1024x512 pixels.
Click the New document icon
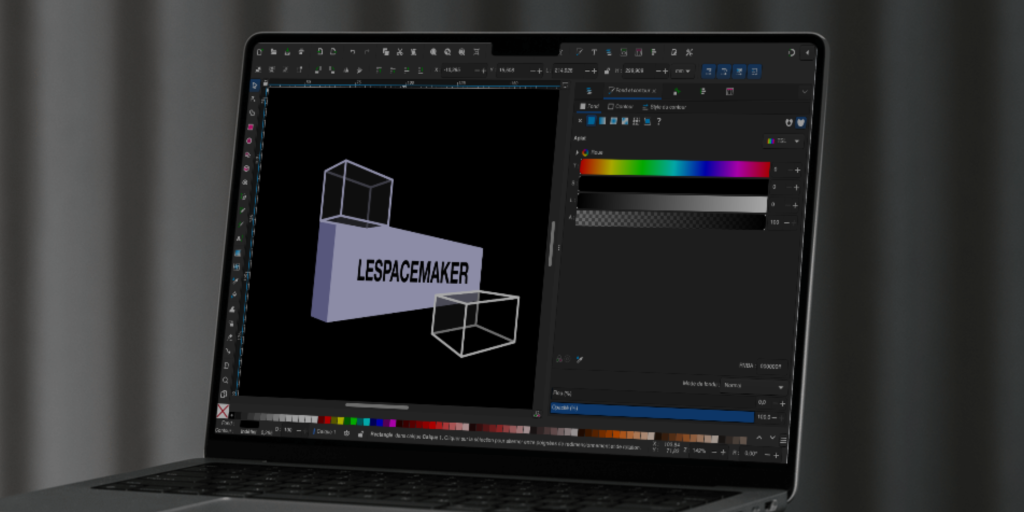(259, 51)
